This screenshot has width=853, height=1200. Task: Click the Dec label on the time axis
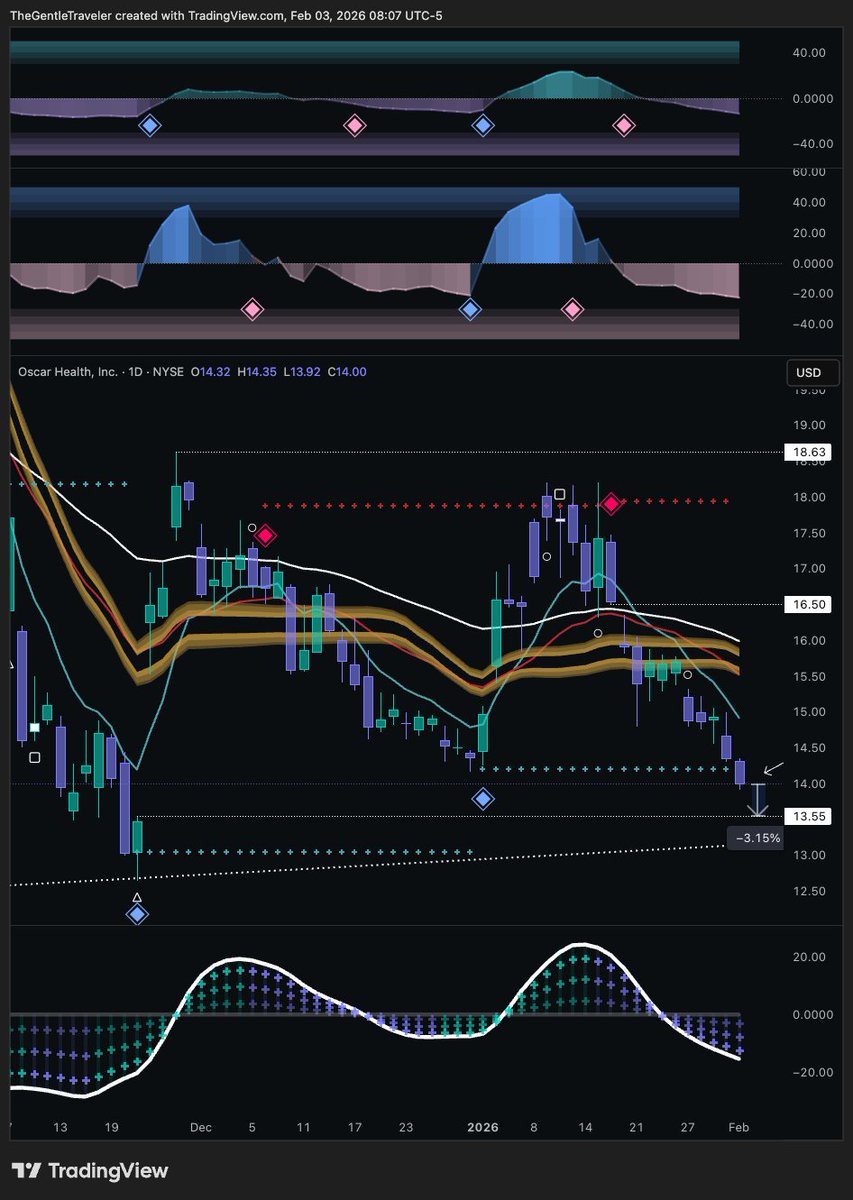[201, 1127]
